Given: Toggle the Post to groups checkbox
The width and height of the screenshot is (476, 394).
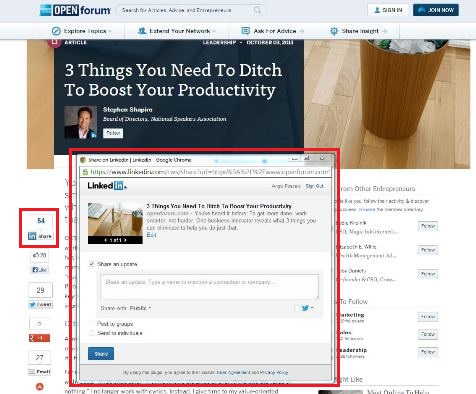Looking at the screenshot, I should pyautogui.click(x=91, y=324).
